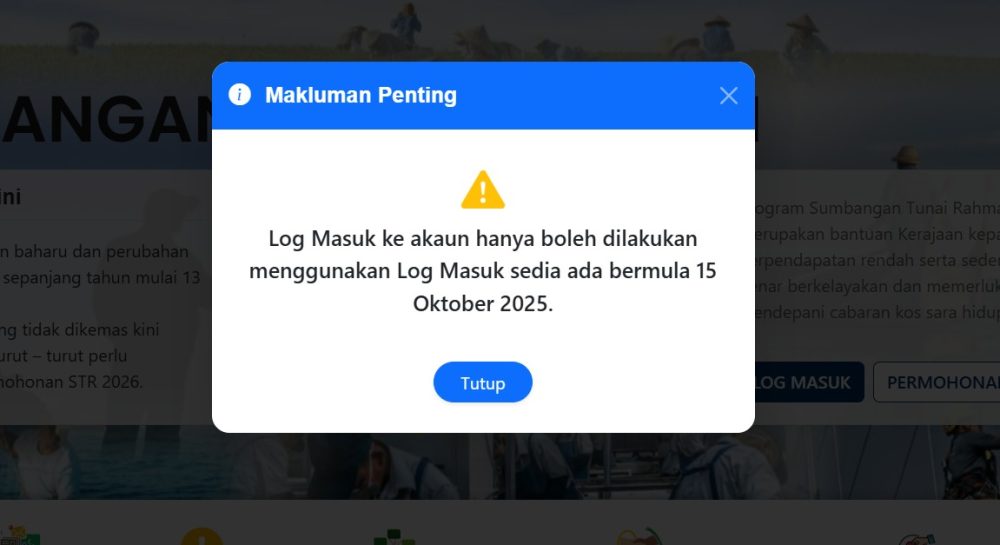Click the Log Masuk announcement message text
The image size is (1000, 545).
point(483,270)
